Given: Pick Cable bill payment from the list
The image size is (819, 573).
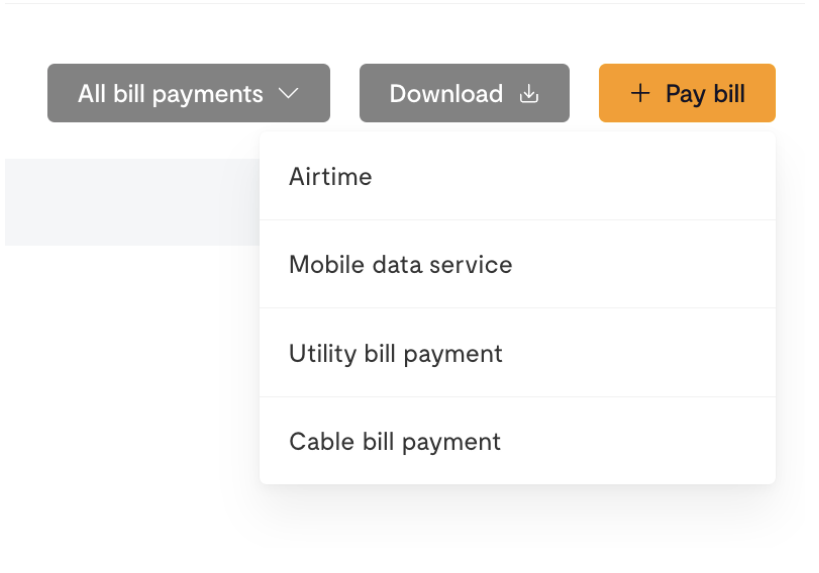Looking at the screenshot, I should pyautogui.click(x=516, y=441).
